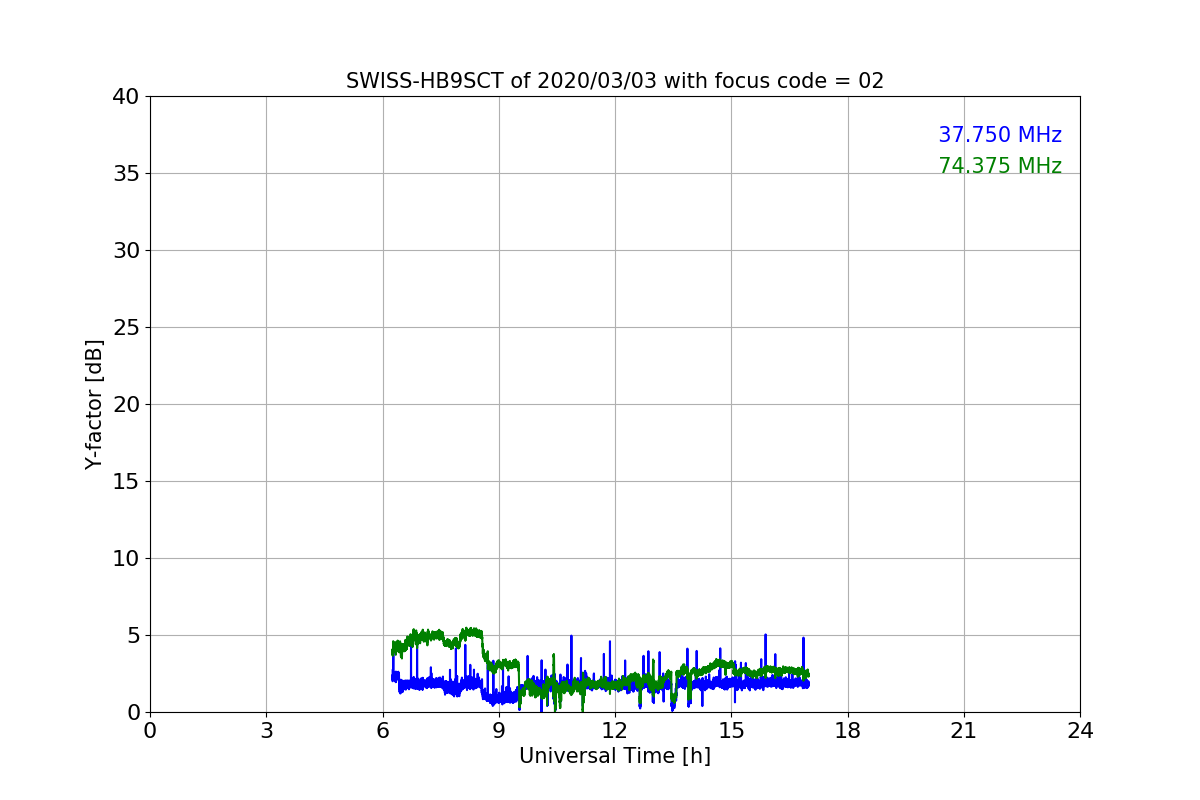Select the 37.750 MHz legend label
The width and height of the screenshot is (1200, 800).
1000,135
